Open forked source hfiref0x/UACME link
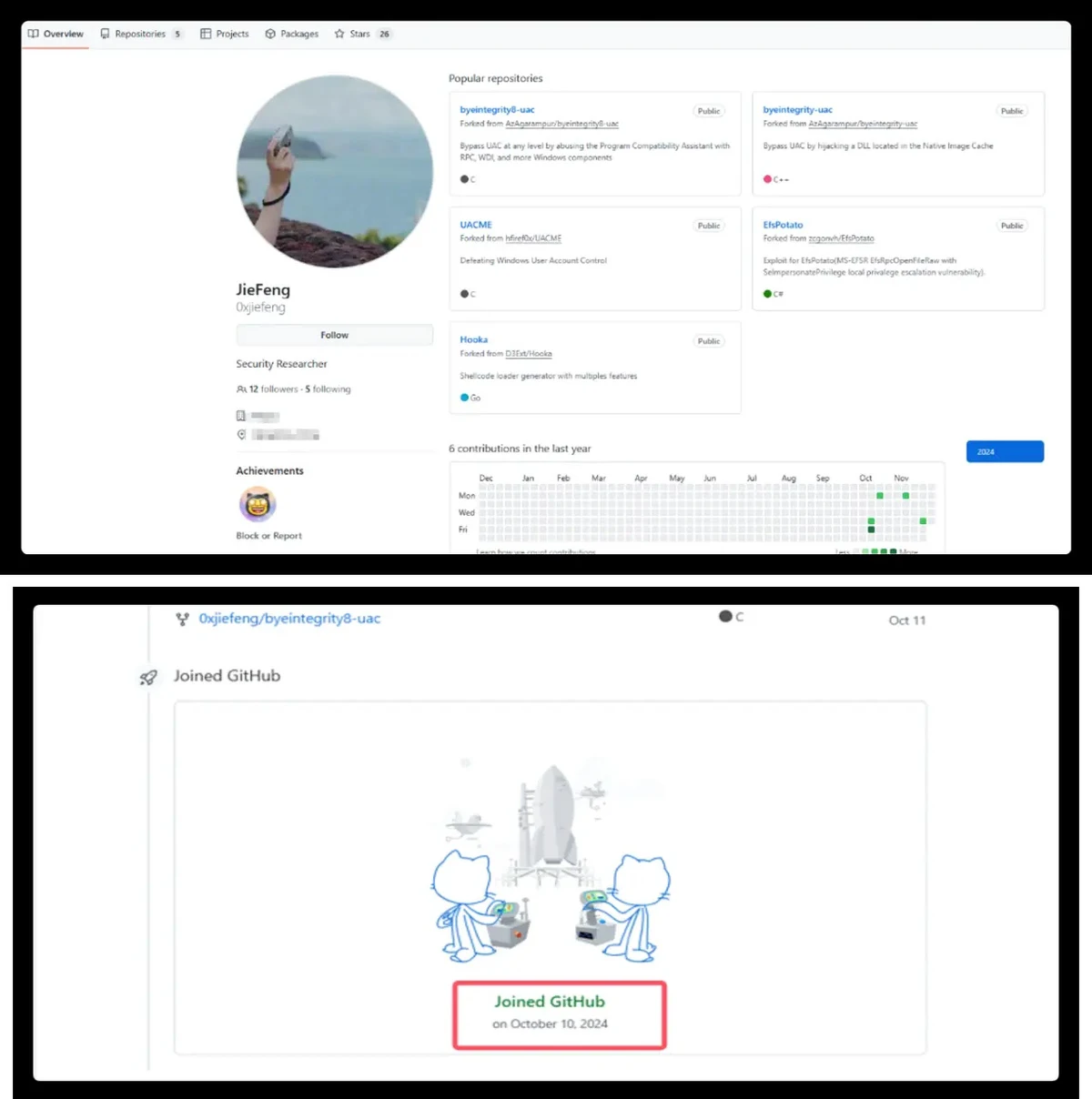This screenshot has height=1099, width=1092. pyautogui.click(x=533, y=238)
